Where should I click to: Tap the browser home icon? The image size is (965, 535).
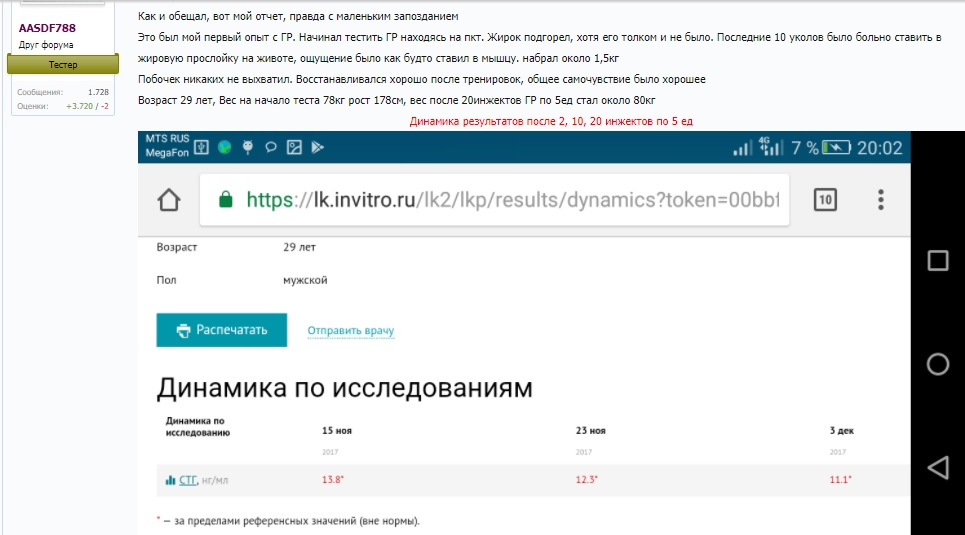click(168, 200)
